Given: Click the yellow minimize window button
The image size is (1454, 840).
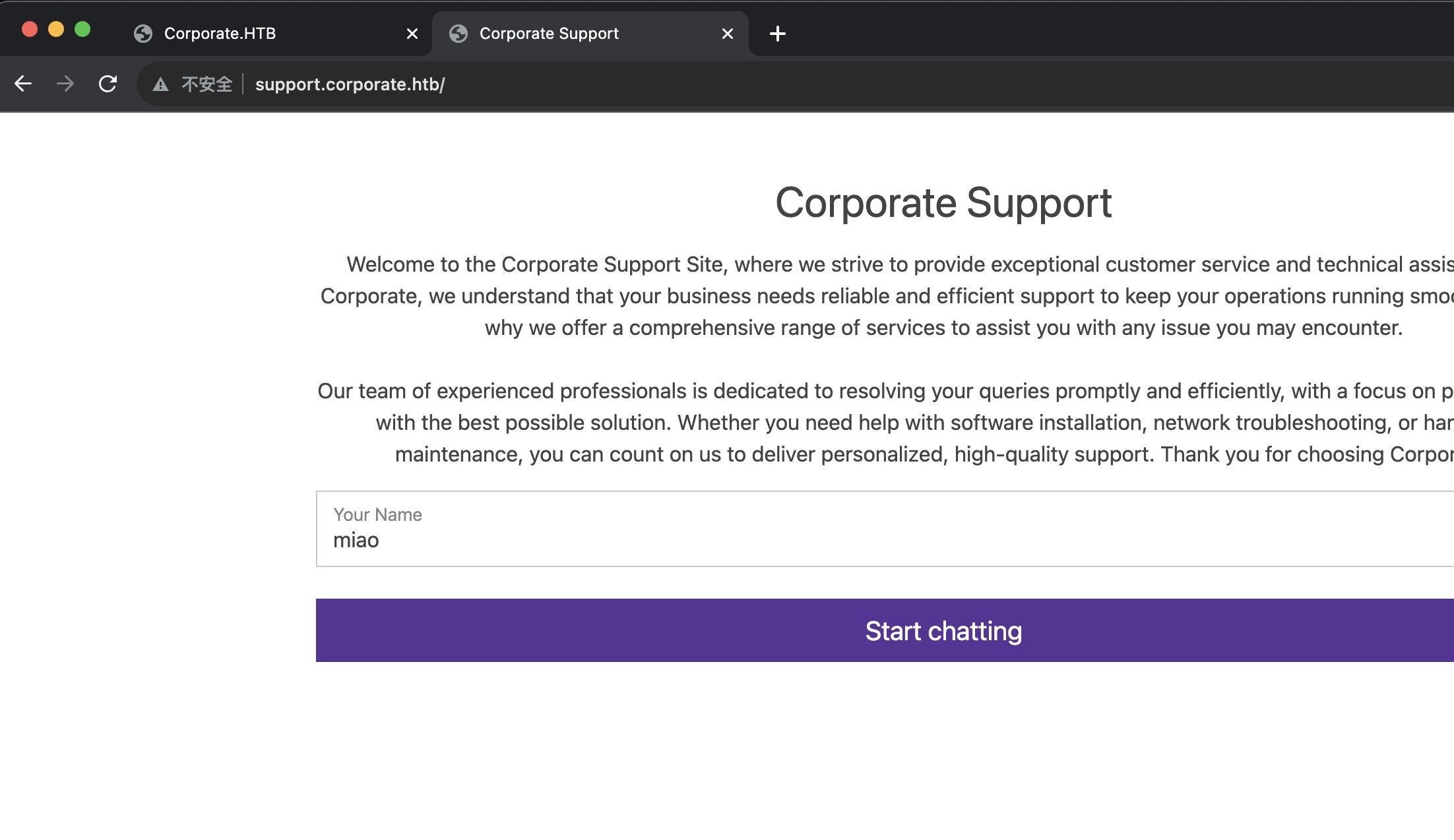Looking at the screenshot, I should coord(56,29).
